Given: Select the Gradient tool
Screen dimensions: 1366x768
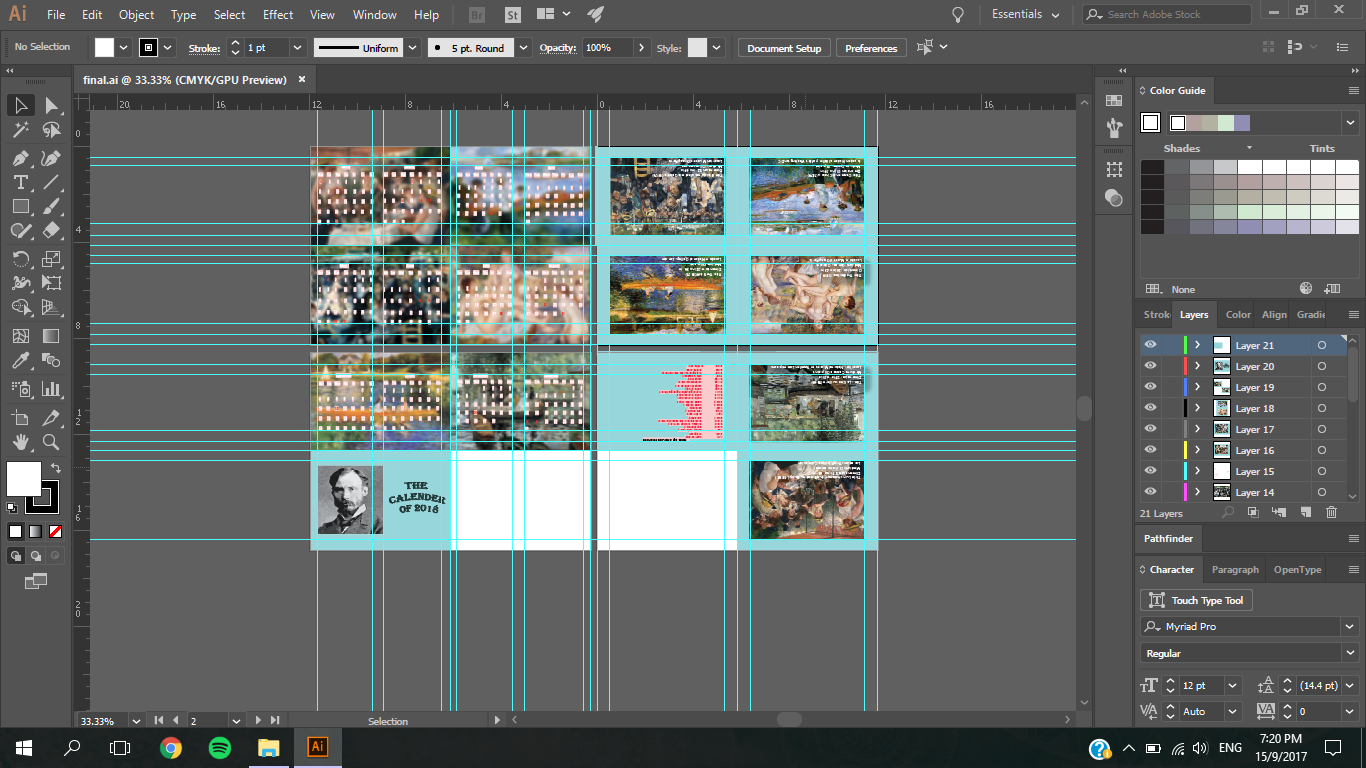Looking at the screenshot, I should 51,336.
